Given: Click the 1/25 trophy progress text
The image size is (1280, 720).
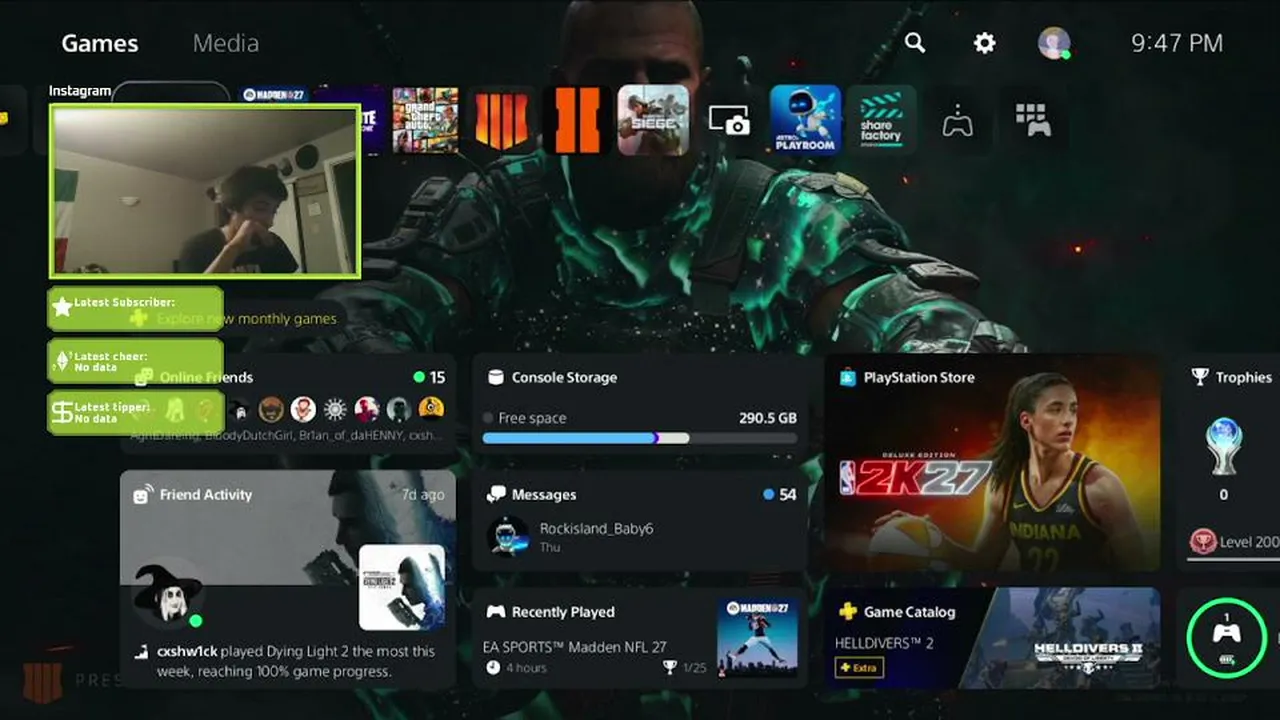Looking at the screenshot, I should [694, 667].
